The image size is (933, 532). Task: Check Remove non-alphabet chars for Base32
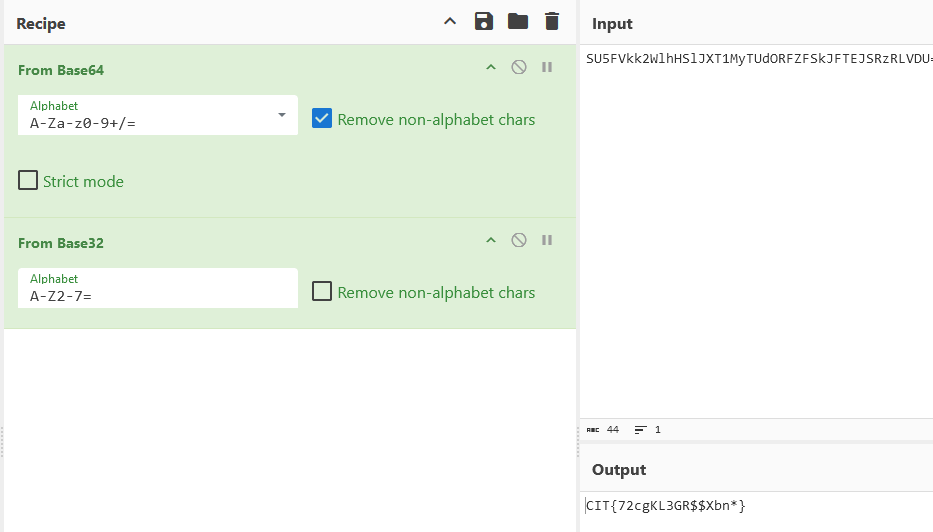point(322,292)
